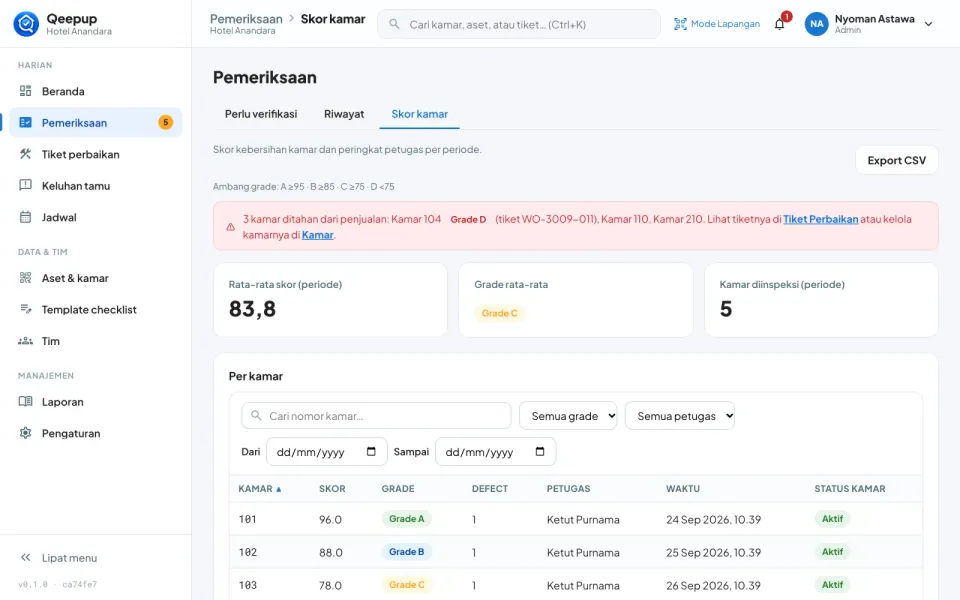Select Pemeriksaan in the sidebar
960x600 pixels.
(96, 122)
